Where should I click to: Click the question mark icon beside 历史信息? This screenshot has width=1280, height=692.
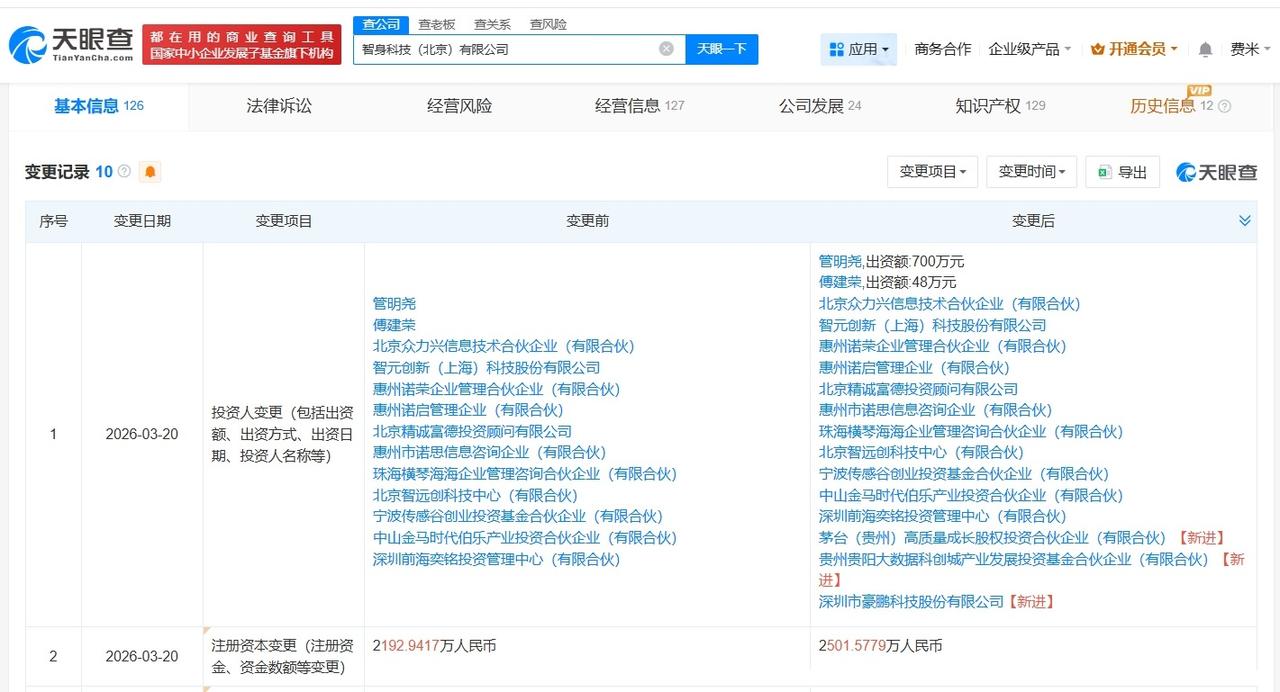(x=1224, y=104)
